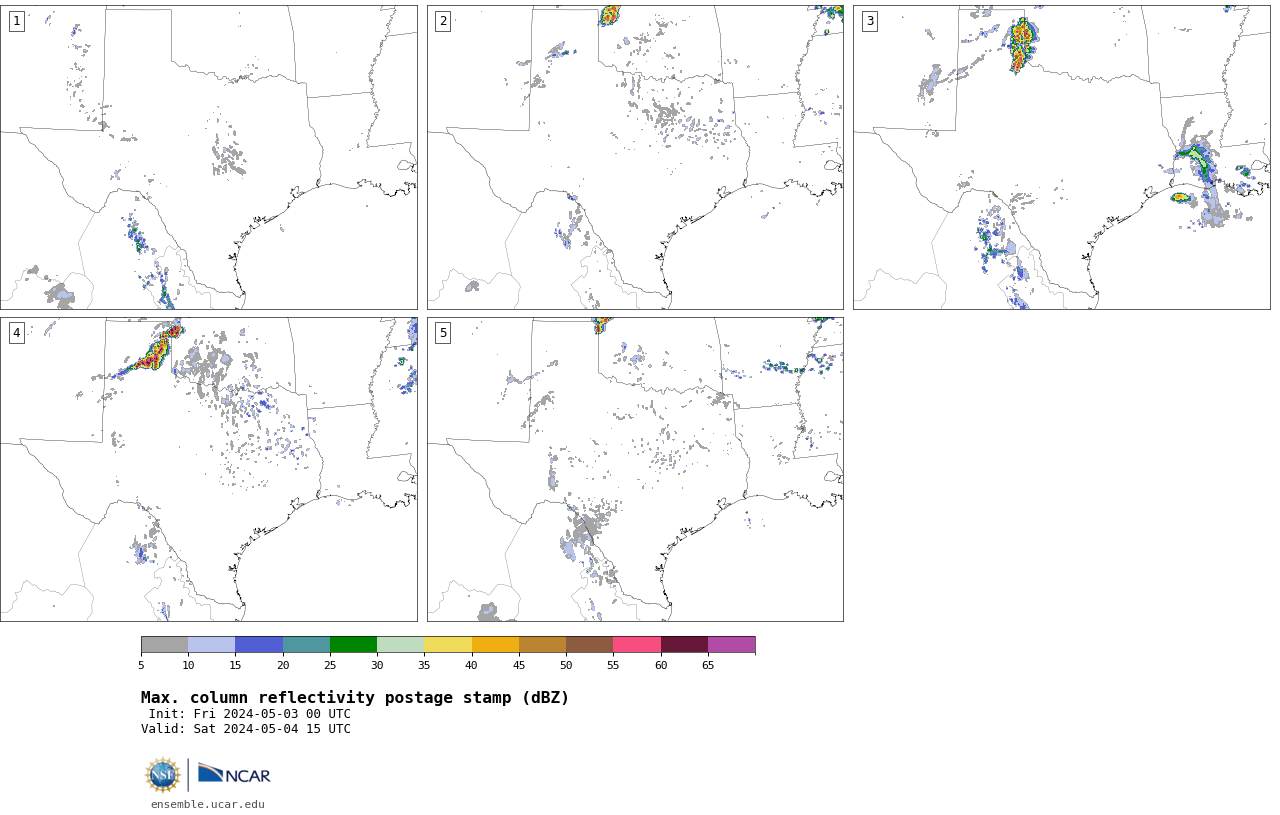Select the tan-brown 45-50 dBZ swatch
Screen dimensions: 1280x815
[542, 644]
